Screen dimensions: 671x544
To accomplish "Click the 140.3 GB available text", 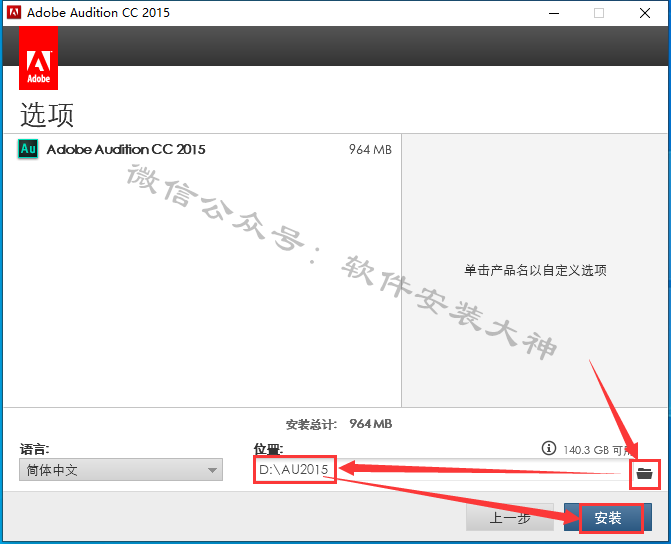I will click(x=600, y=450).
